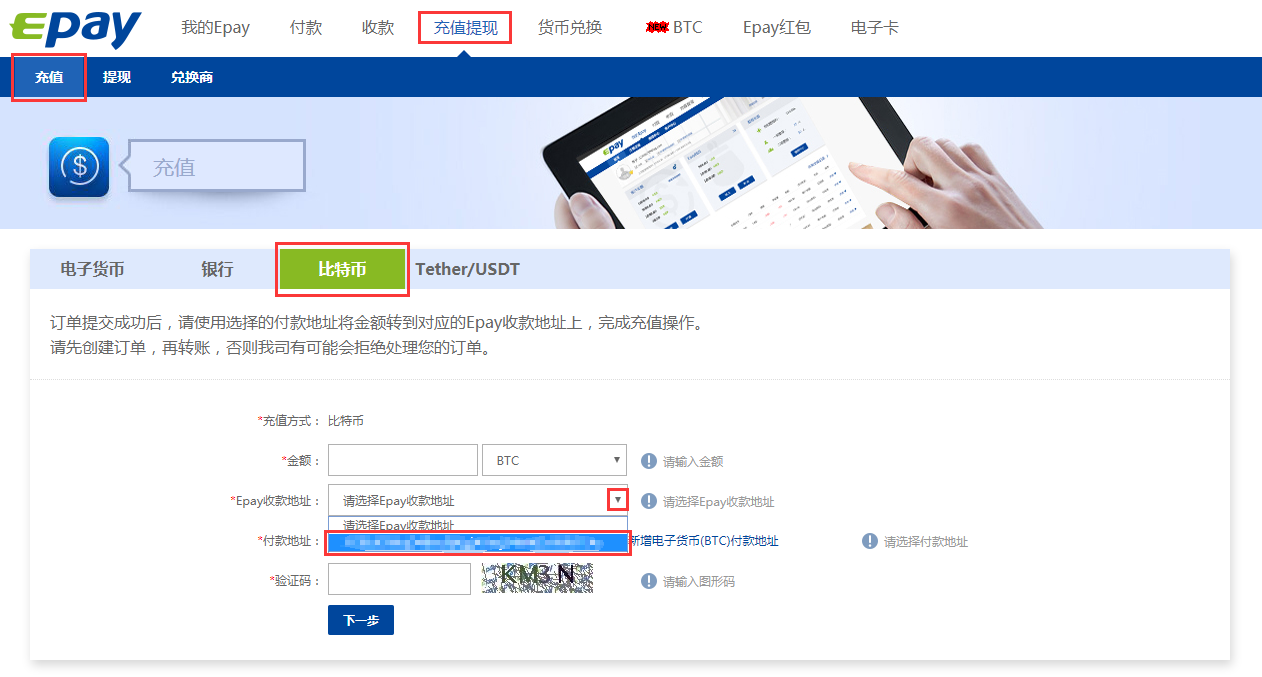Open the 充值提现 menu
Viewport: 1262px width, 677px height.
pyautogui.click(x=465, y=27)
